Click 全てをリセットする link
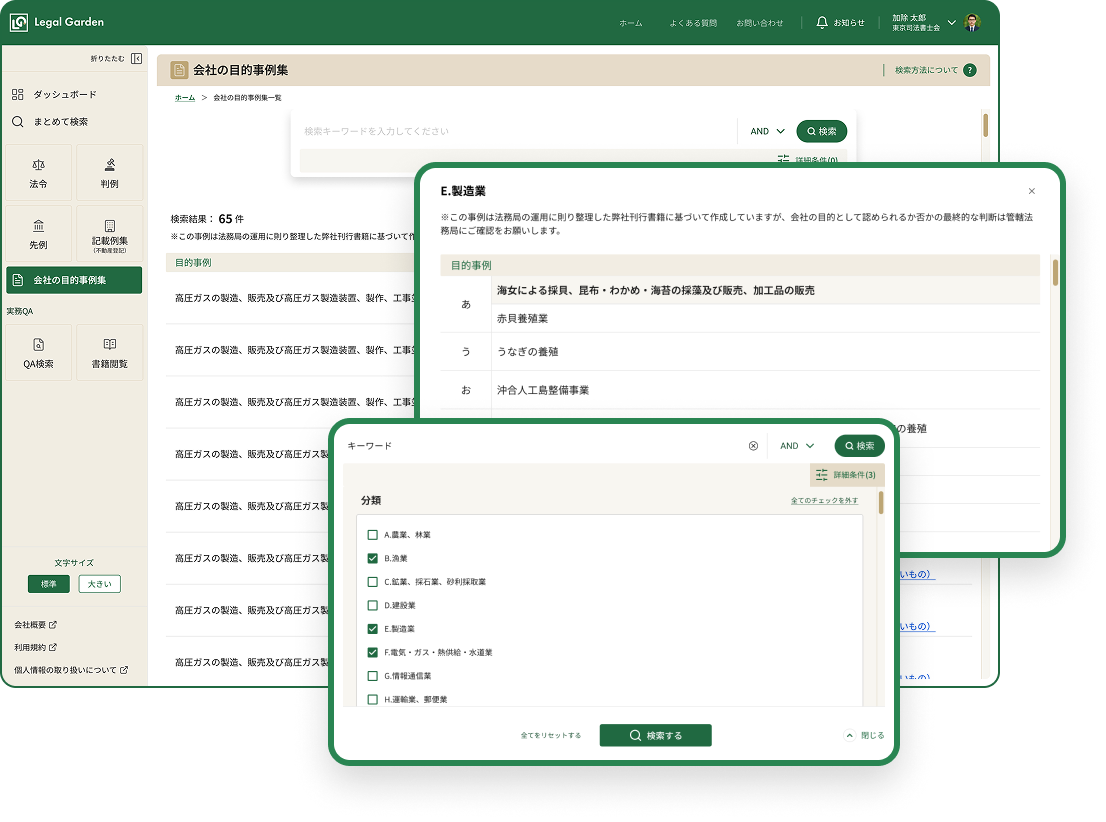The height and width of the screenshot is (822, 1106). coord(551,735)
